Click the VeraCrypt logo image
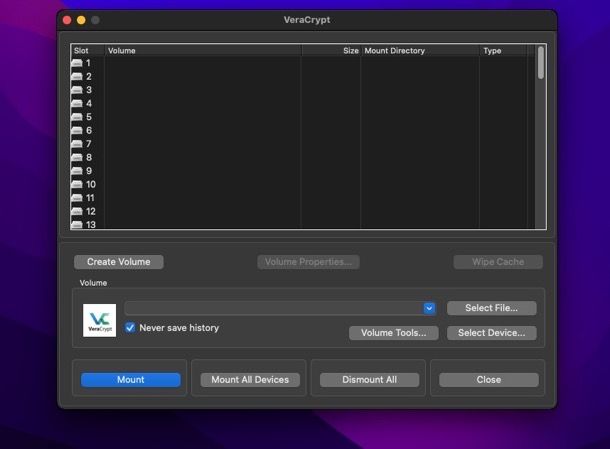The height and width of the screenshot is (449, 610). [99, 320]
